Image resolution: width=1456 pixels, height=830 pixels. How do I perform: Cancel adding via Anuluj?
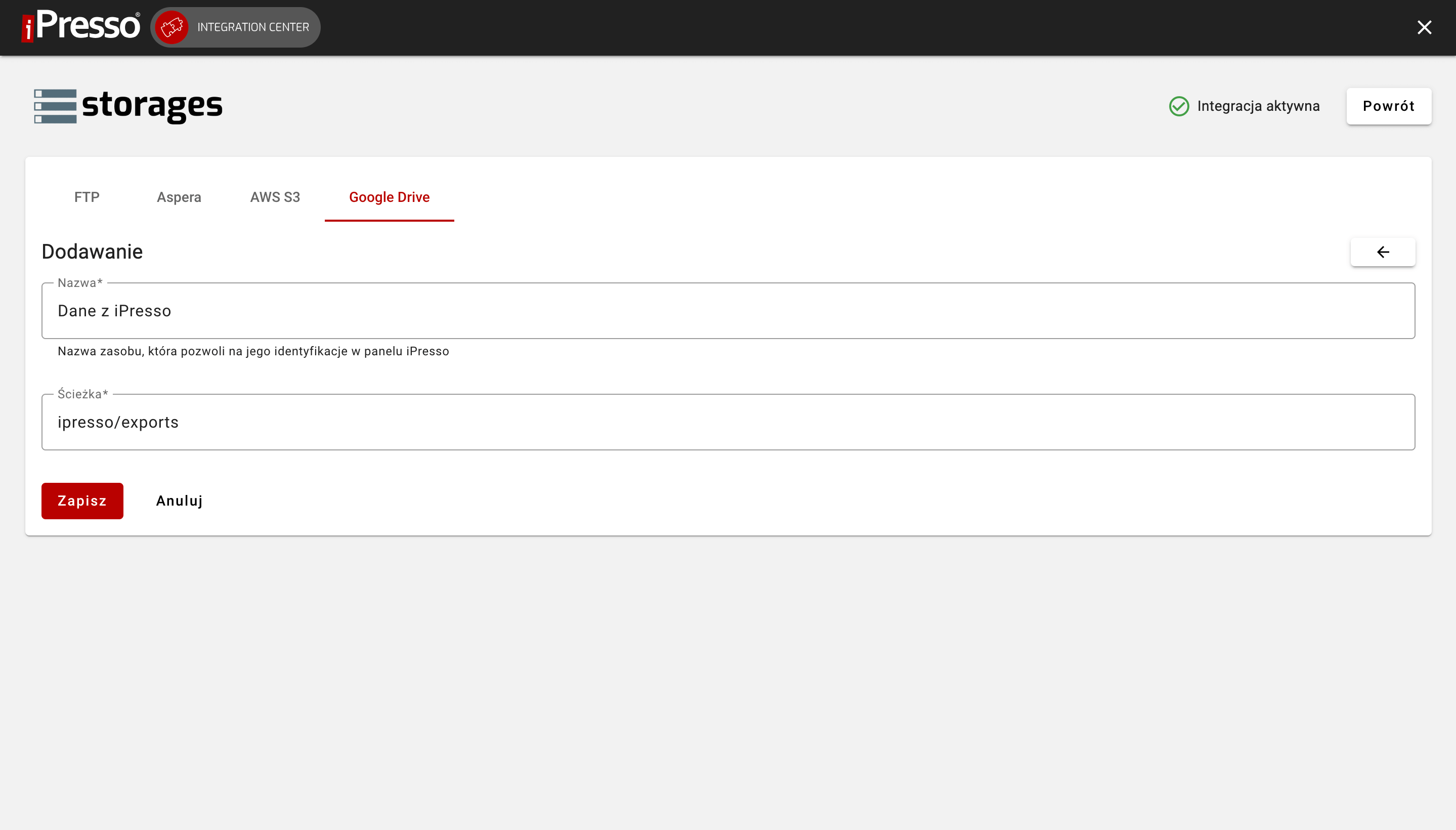[x=179, y=501]
